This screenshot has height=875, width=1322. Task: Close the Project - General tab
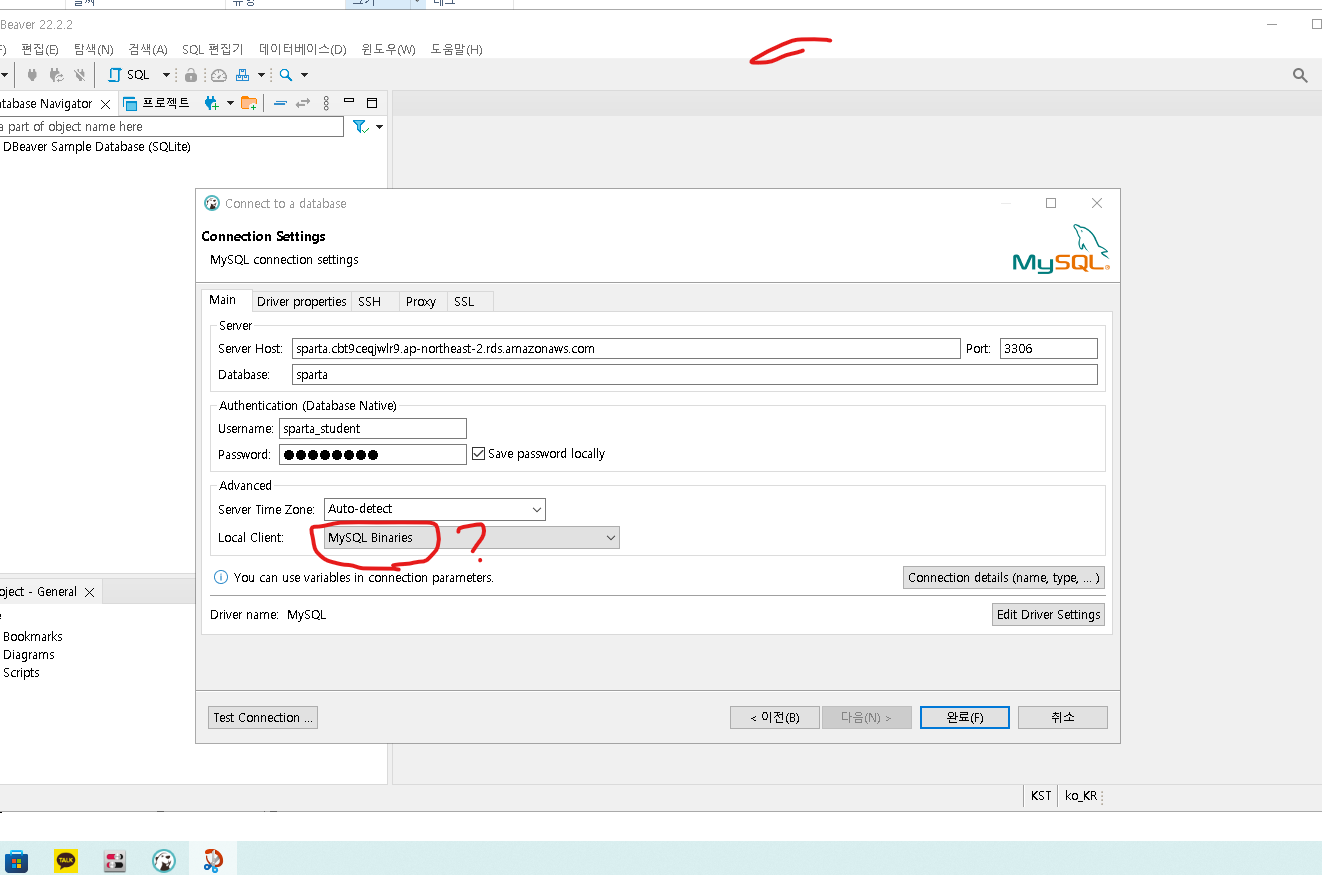pos(89,592)
